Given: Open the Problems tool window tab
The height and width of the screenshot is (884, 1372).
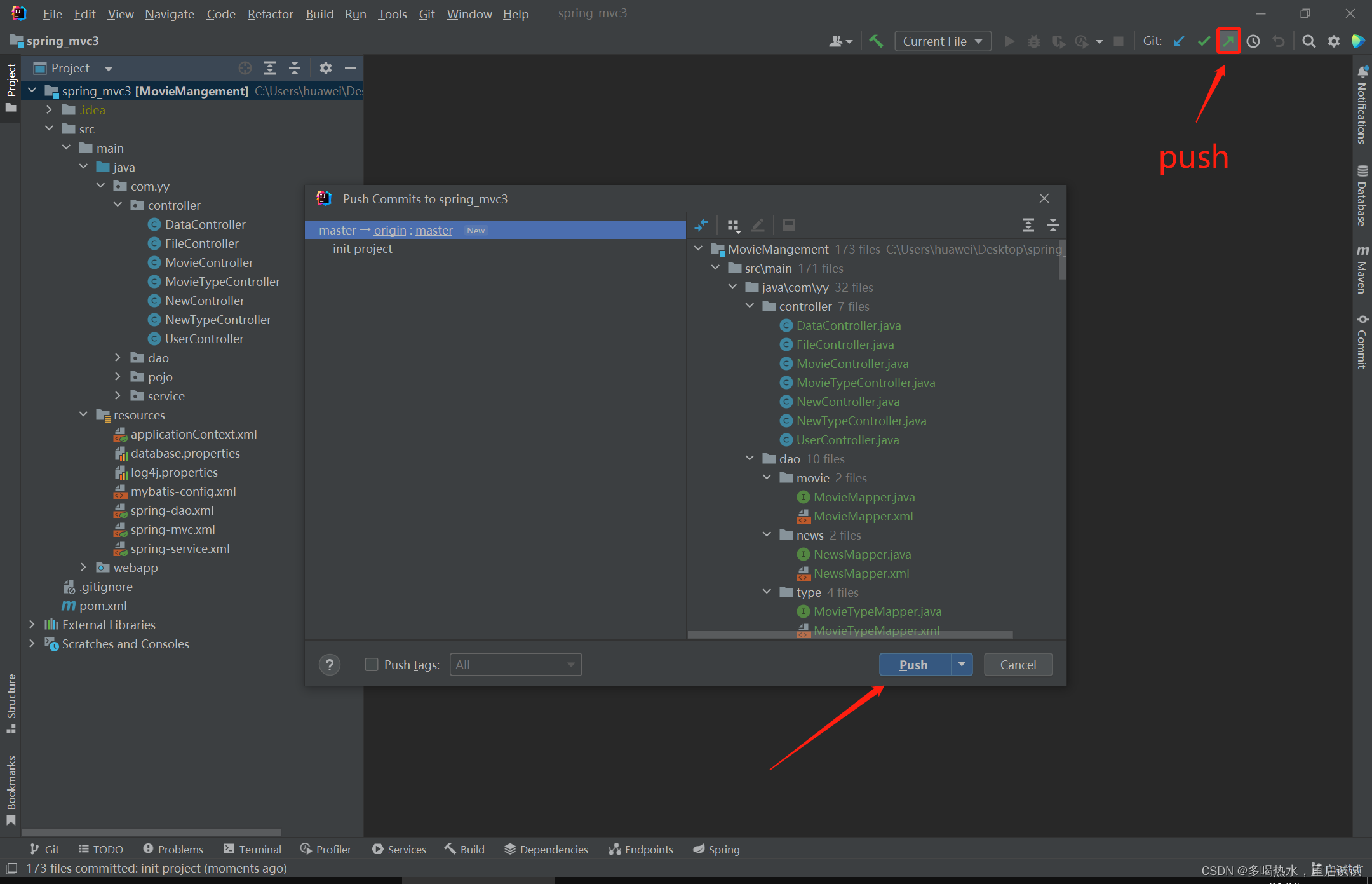Looking at the screenshot, I should pyautogui.click(x=173, y=850).
